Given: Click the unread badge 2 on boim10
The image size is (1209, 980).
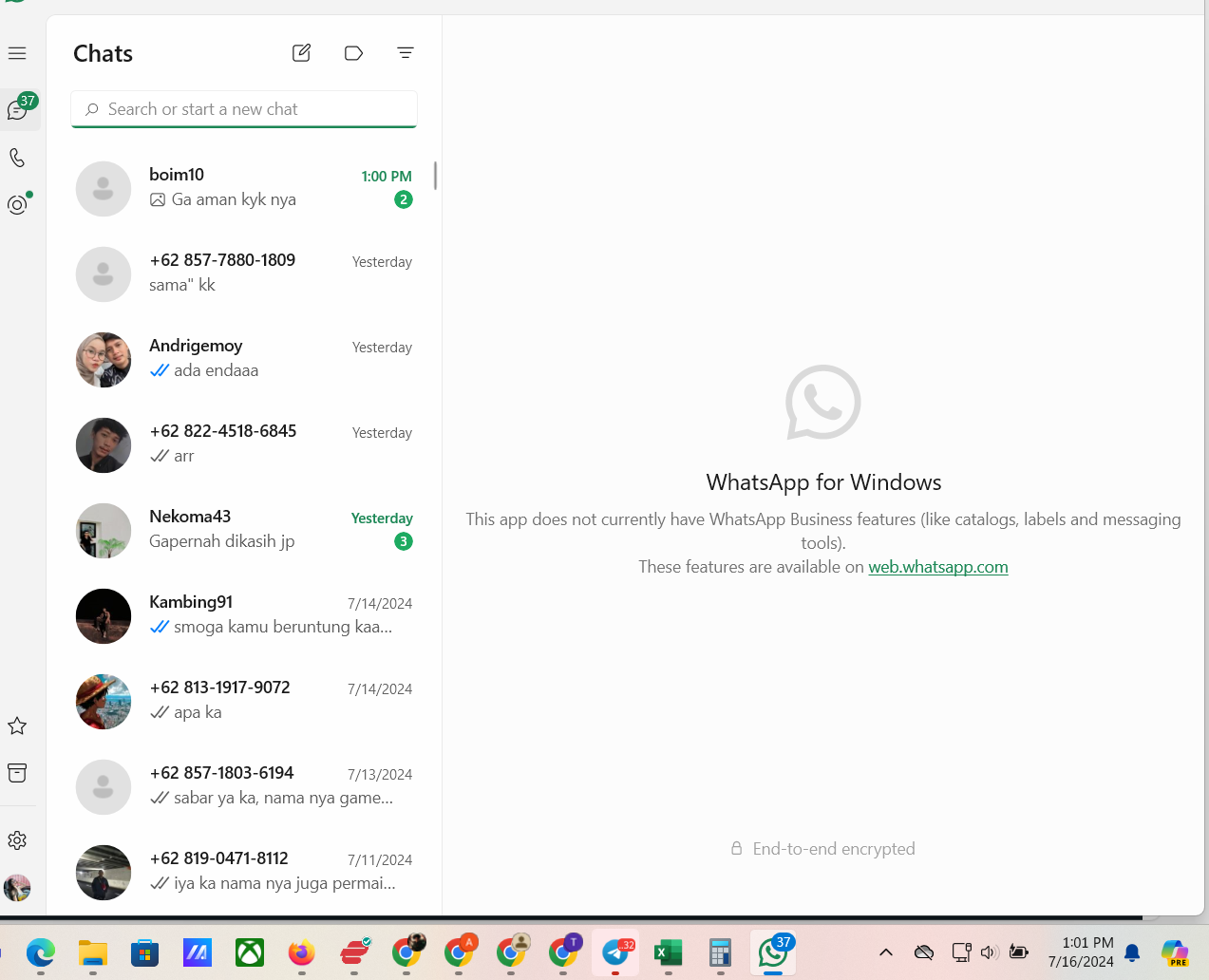Looking at the screenshot, I should point(404,199).
